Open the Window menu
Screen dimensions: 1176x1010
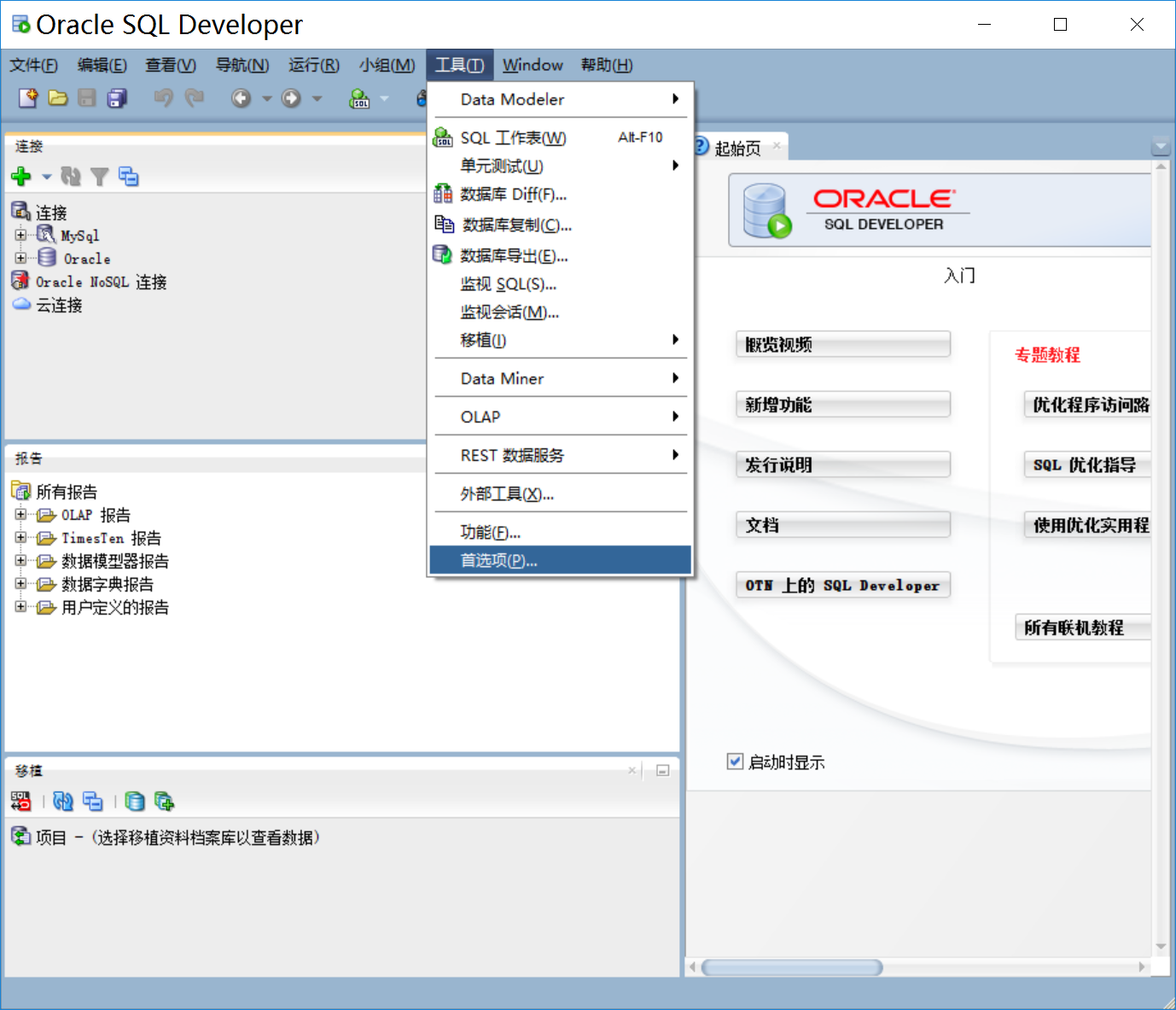(533, 65)
